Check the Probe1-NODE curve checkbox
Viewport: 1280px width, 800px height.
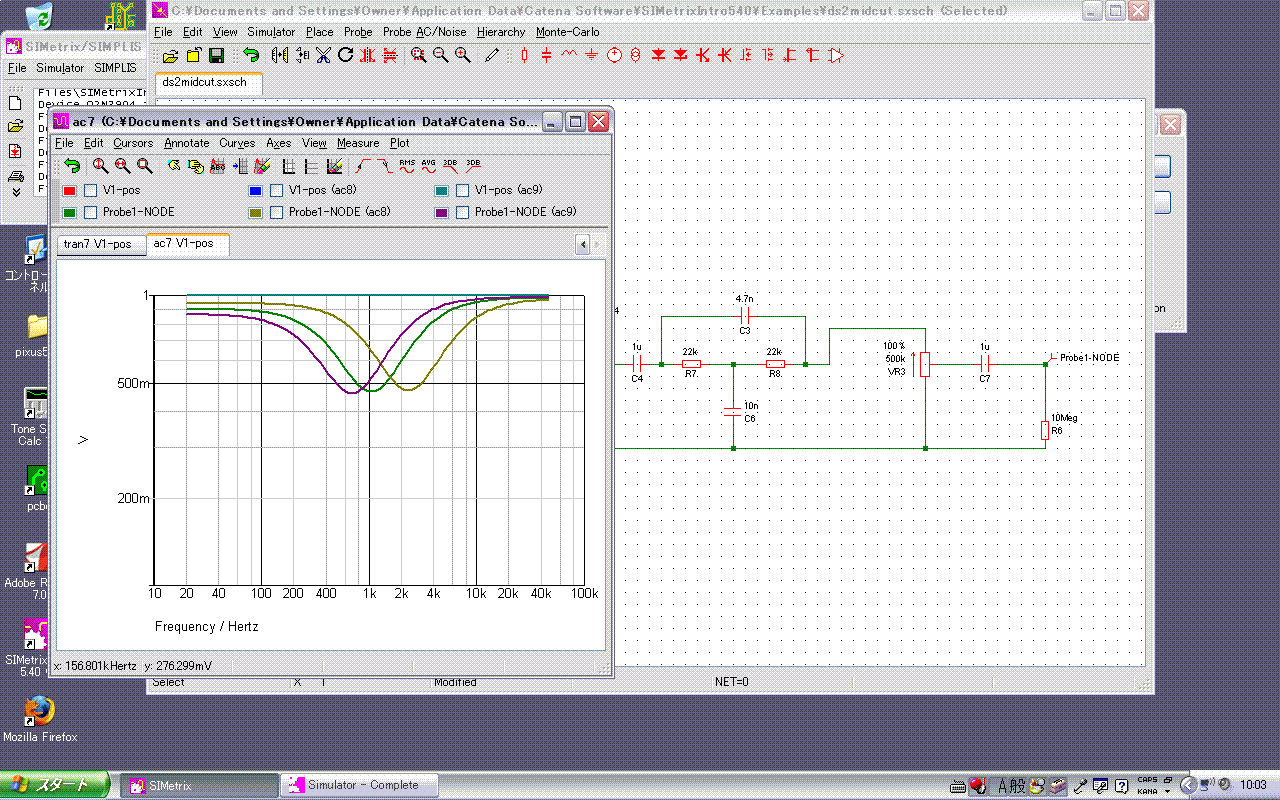click(x=91, y=212)
